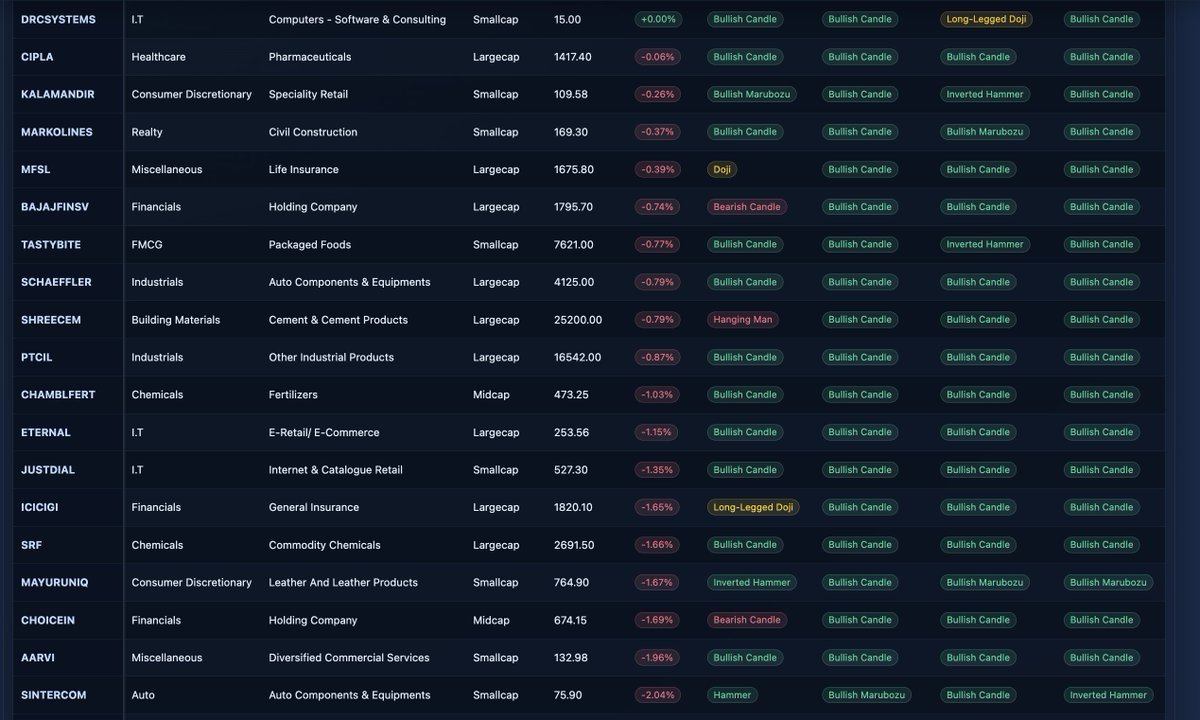Click the General Insurance industry cell

pos(315,507)
